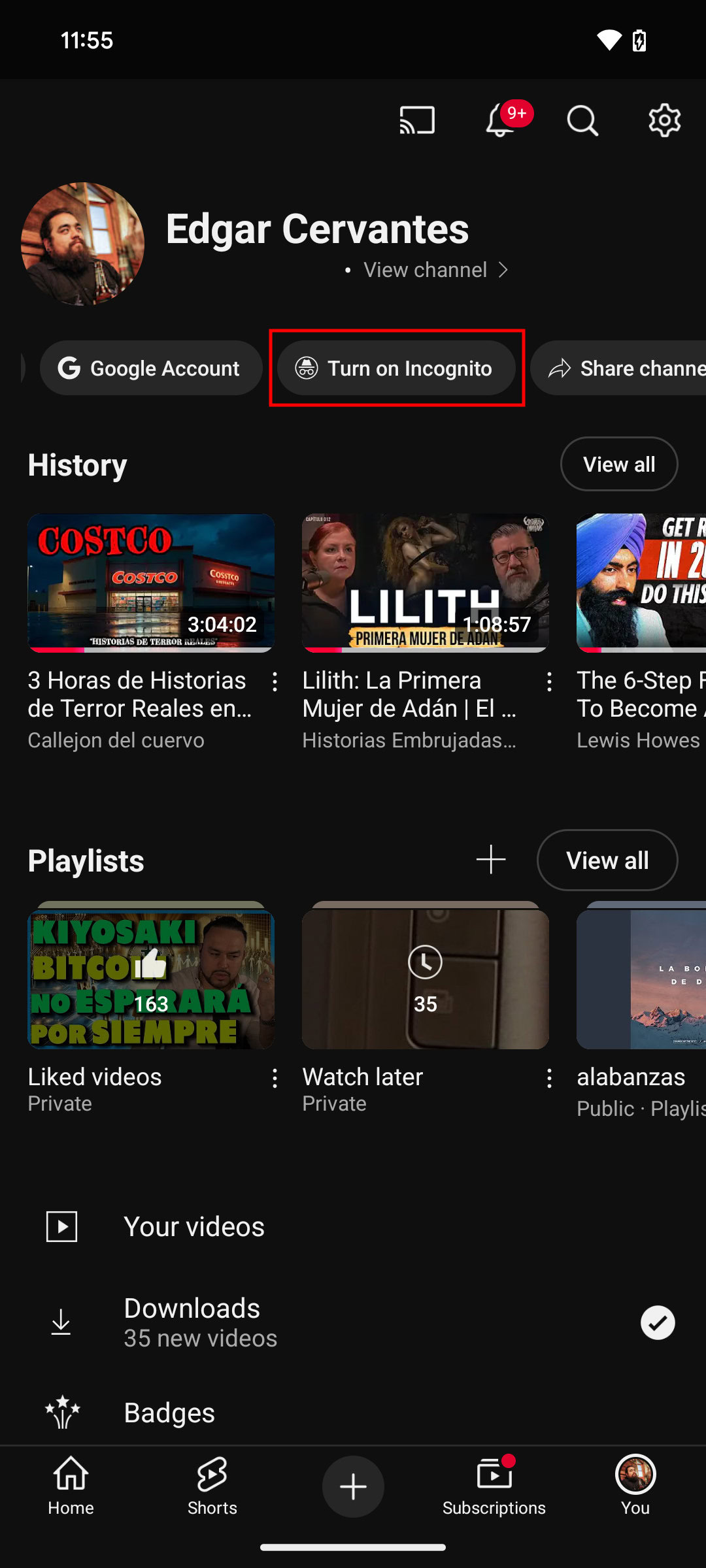Screen dimensions: 706x1568
Task: Tap History section heading
Action: 77,465
